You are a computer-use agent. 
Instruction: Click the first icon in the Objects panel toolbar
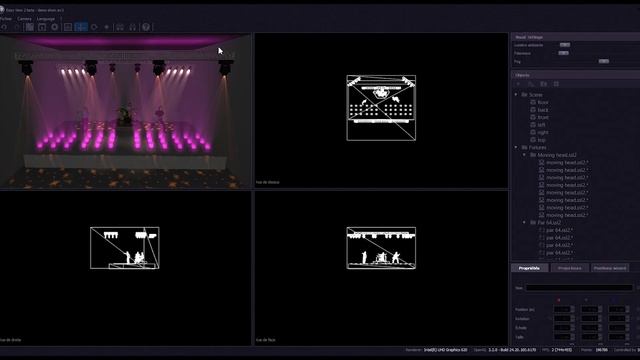(519, 84)
